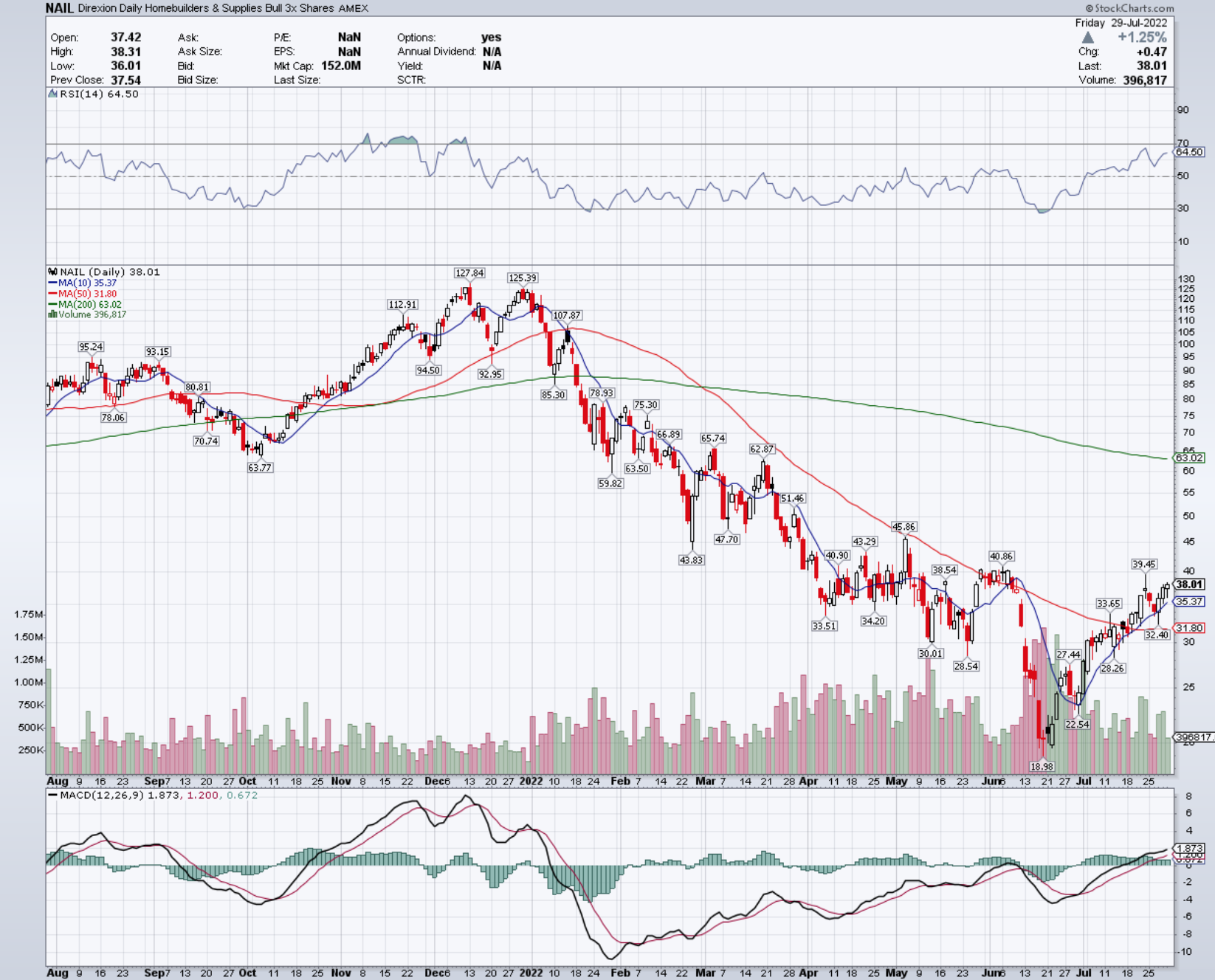Click the 127.84 price high annotation

(469, 273)
